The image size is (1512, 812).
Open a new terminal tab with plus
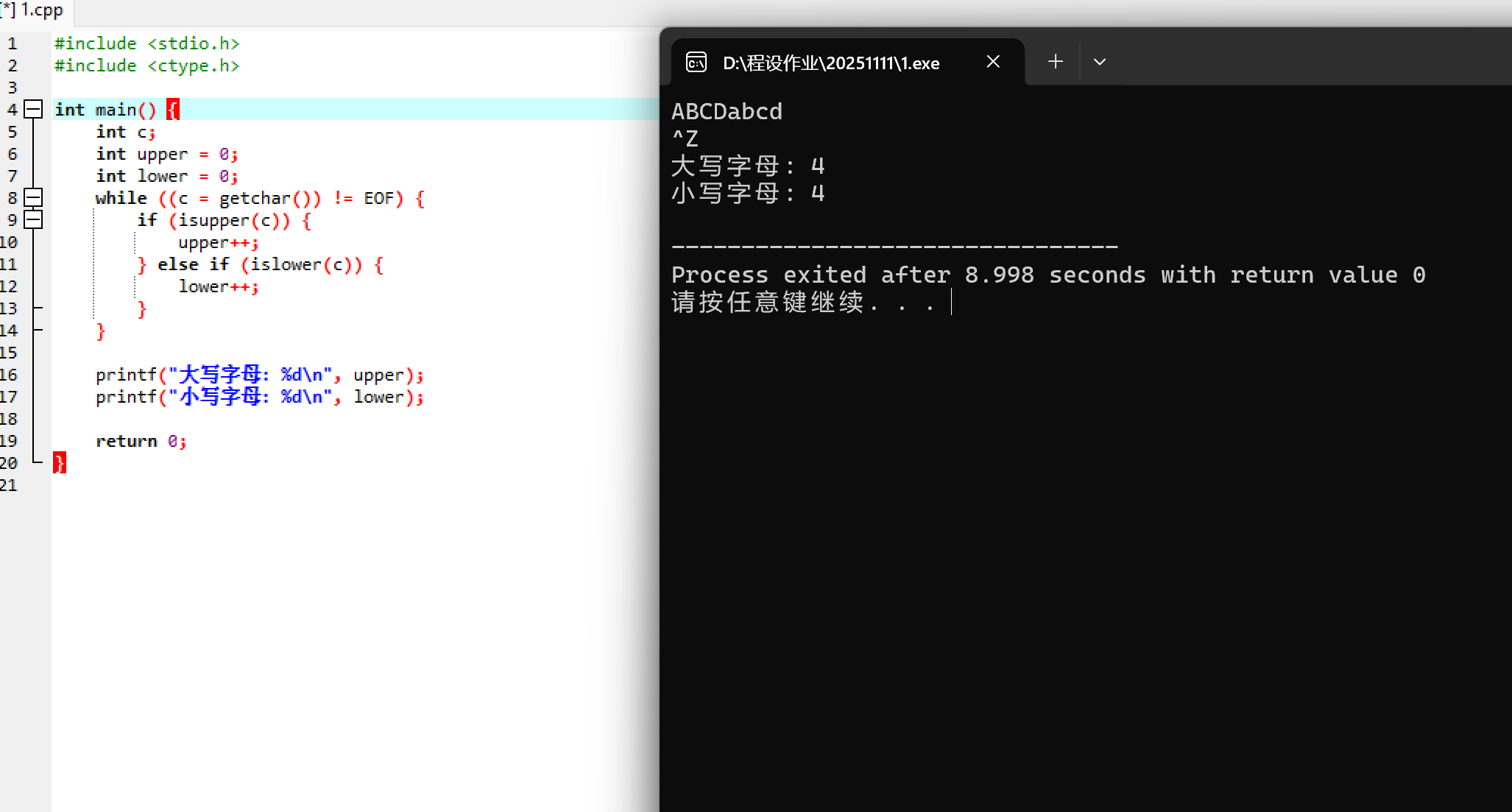tap(1055, 62)
